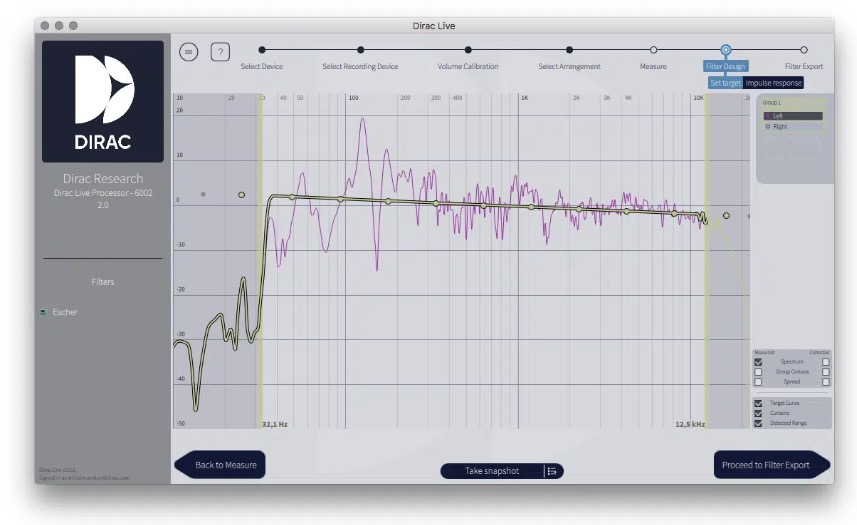Open the help question mark icon
The image size is (857, 525).
pyautogui.click(x=220, y=52)
